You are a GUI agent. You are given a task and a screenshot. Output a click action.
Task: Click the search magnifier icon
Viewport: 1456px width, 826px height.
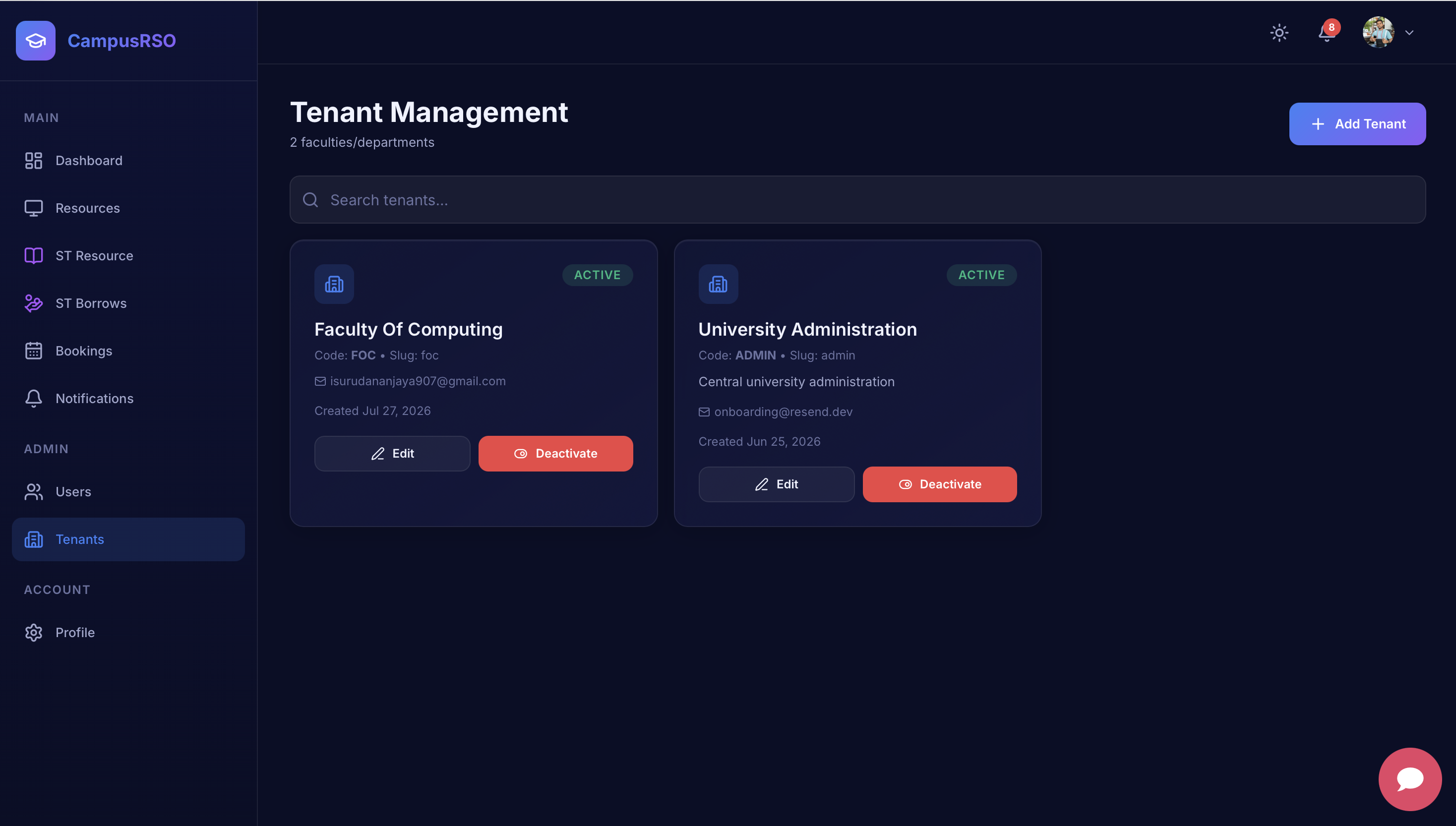click(x=310, y=200)
